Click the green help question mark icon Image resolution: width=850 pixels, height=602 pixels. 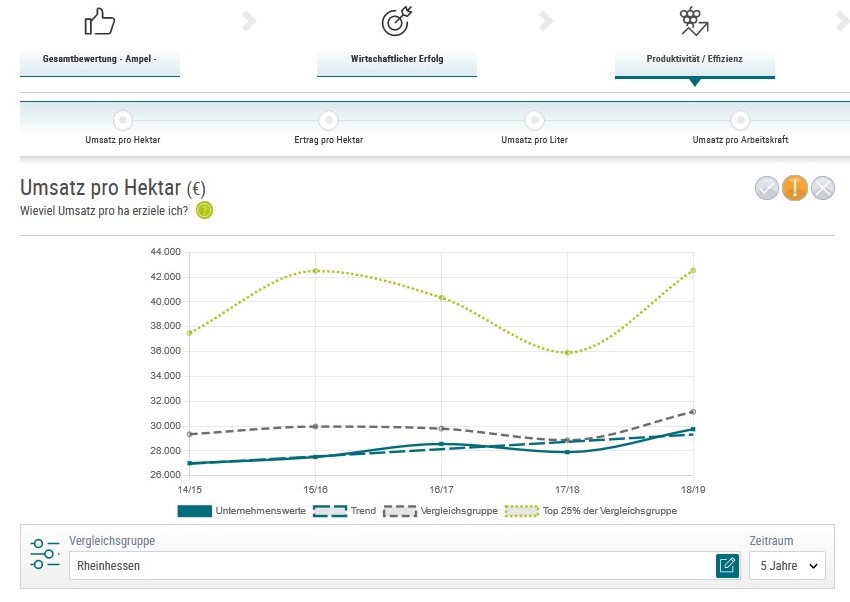coord(204,210)
